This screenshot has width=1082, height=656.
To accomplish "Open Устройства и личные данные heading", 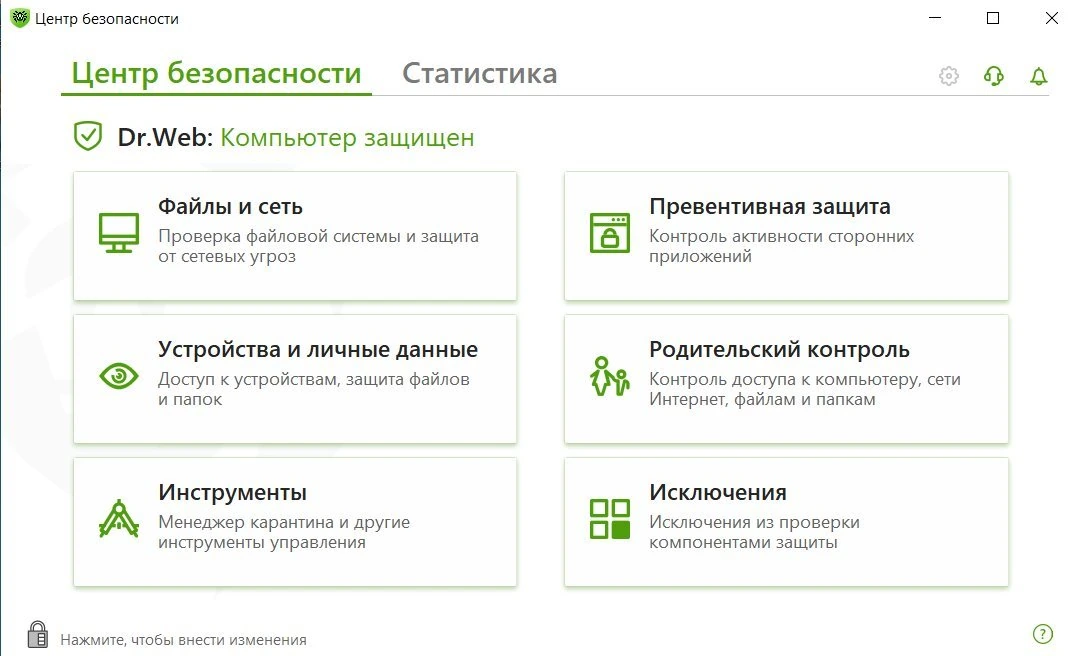I will pyautogui.click(x=317, y=349).
